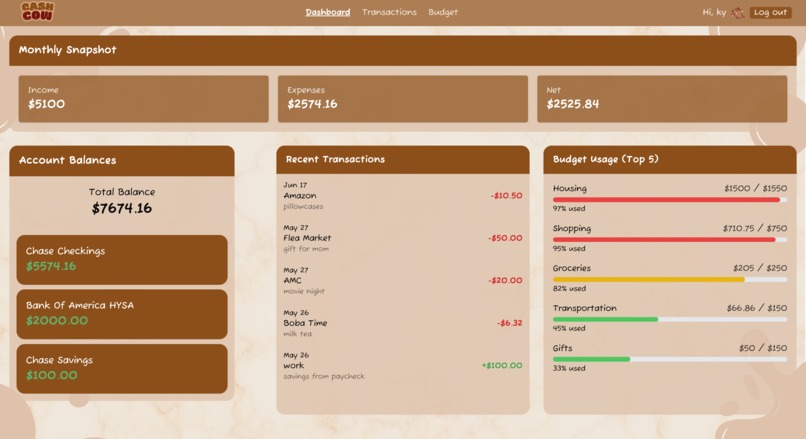The image size is (806, 439).
Task: Click the Groceries budget progress bar
Action: click(670, 280)
